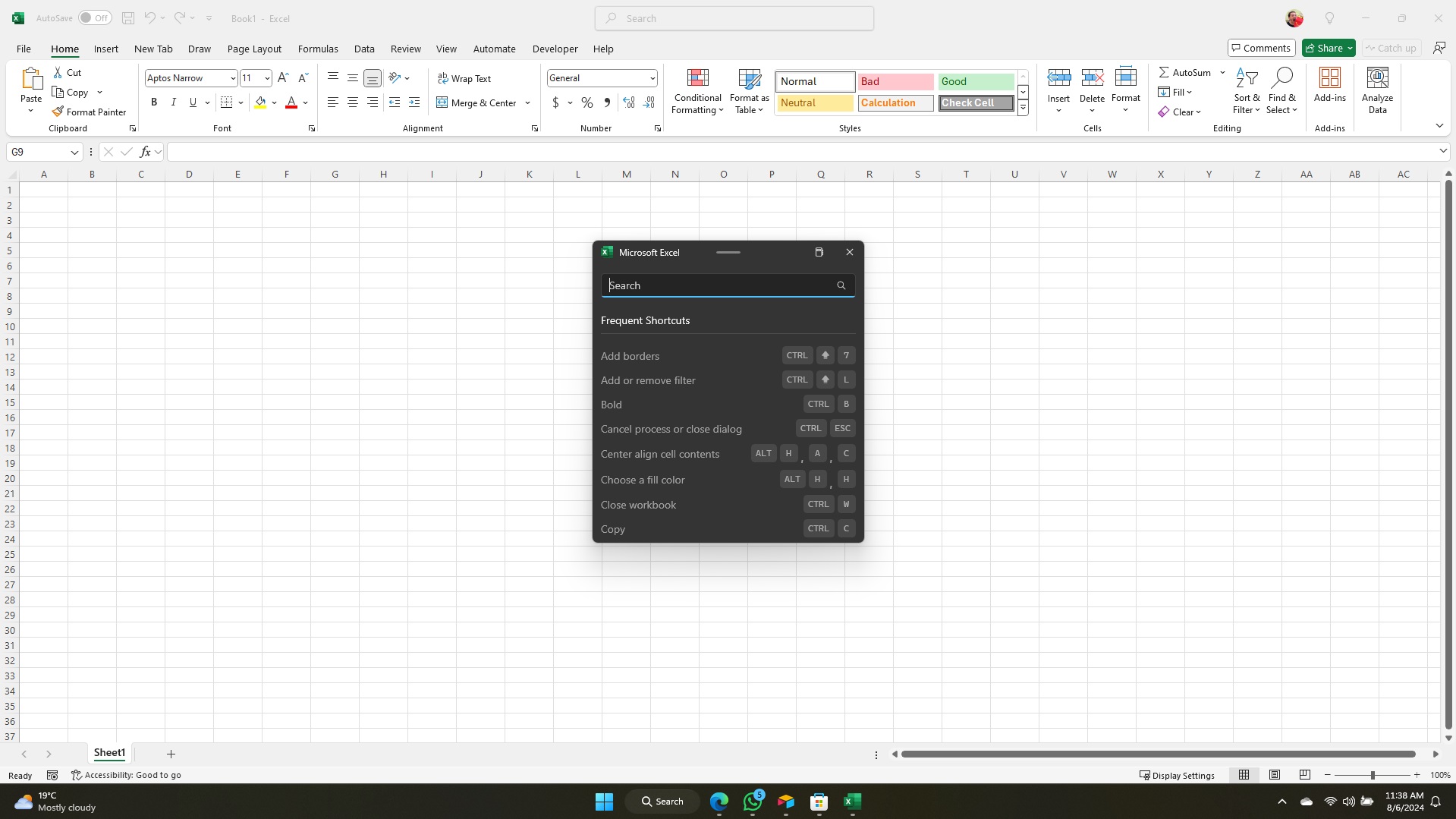Toggle Align Left for cell contents
This screenshot has width=1456, height=819.
(333, 102)
